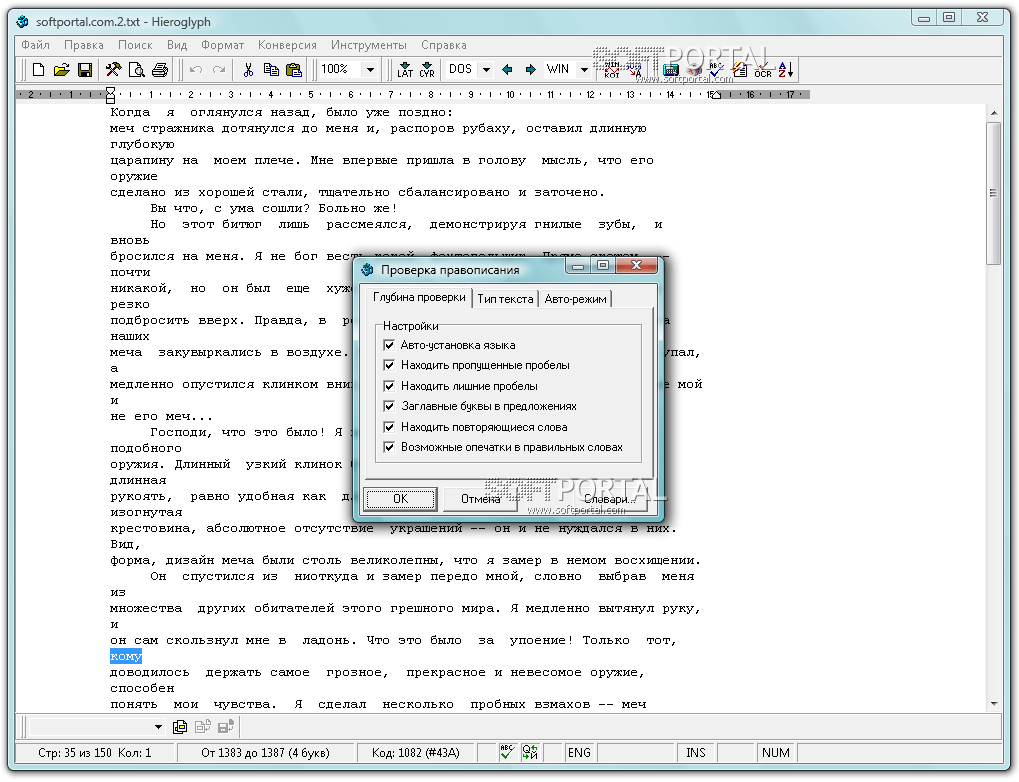The height and width of the screenshot is (782, 1019).
Task: Click the ENG language indicator in status bar
Action: pos(579,753)
